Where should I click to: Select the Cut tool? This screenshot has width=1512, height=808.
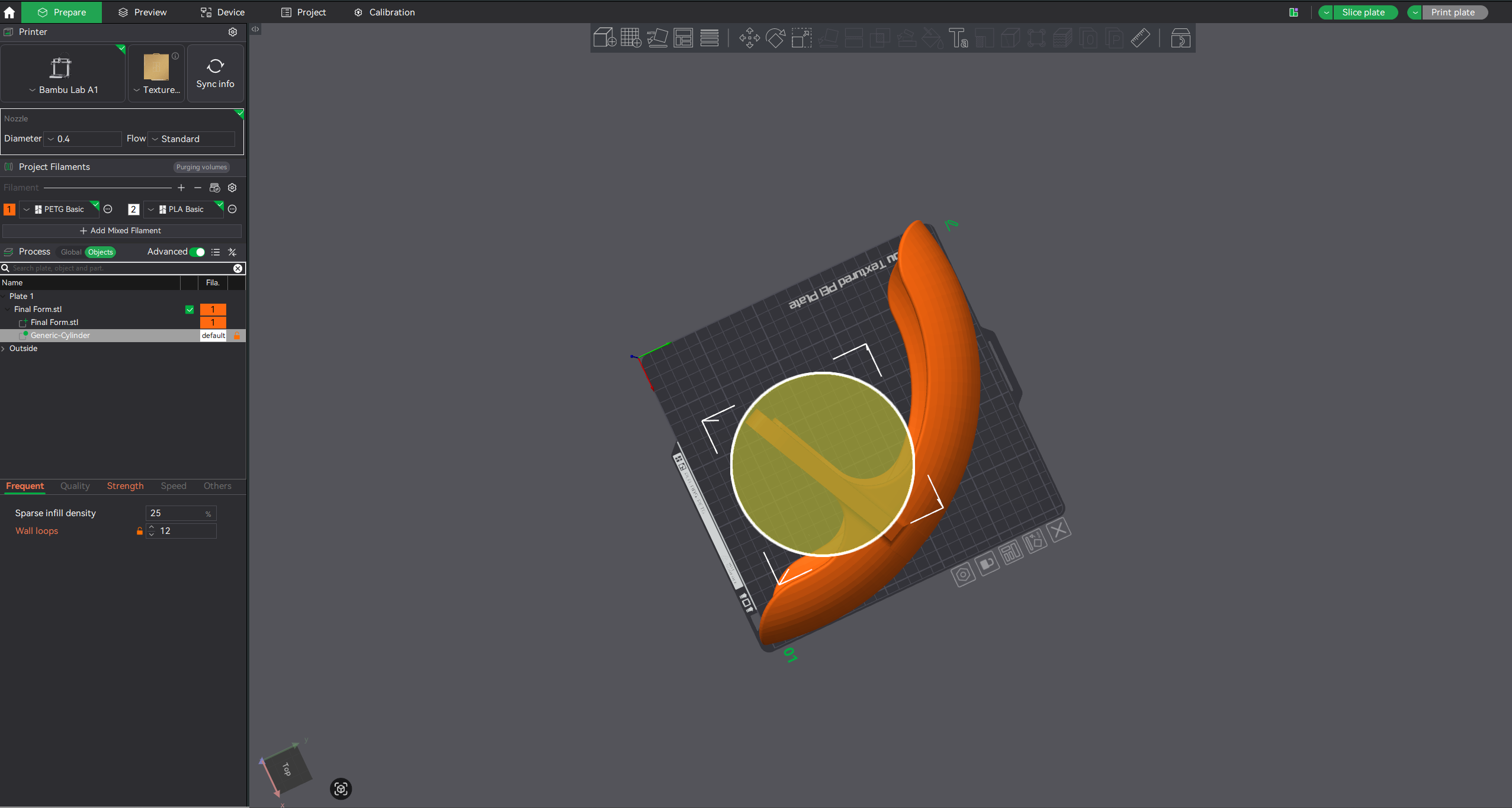coord(853,38)
